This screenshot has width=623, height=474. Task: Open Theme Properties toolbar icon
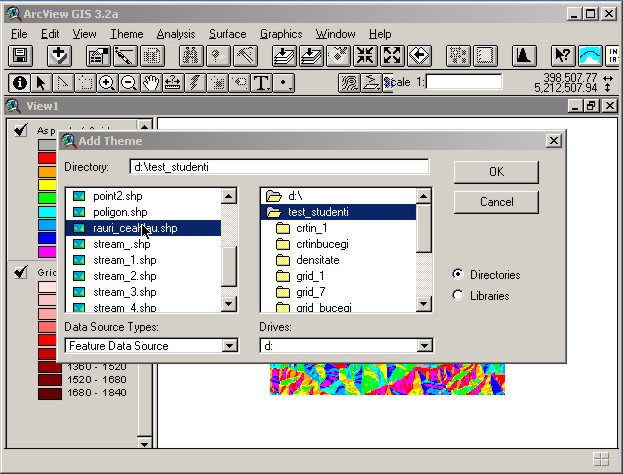(x=98, y=56)
